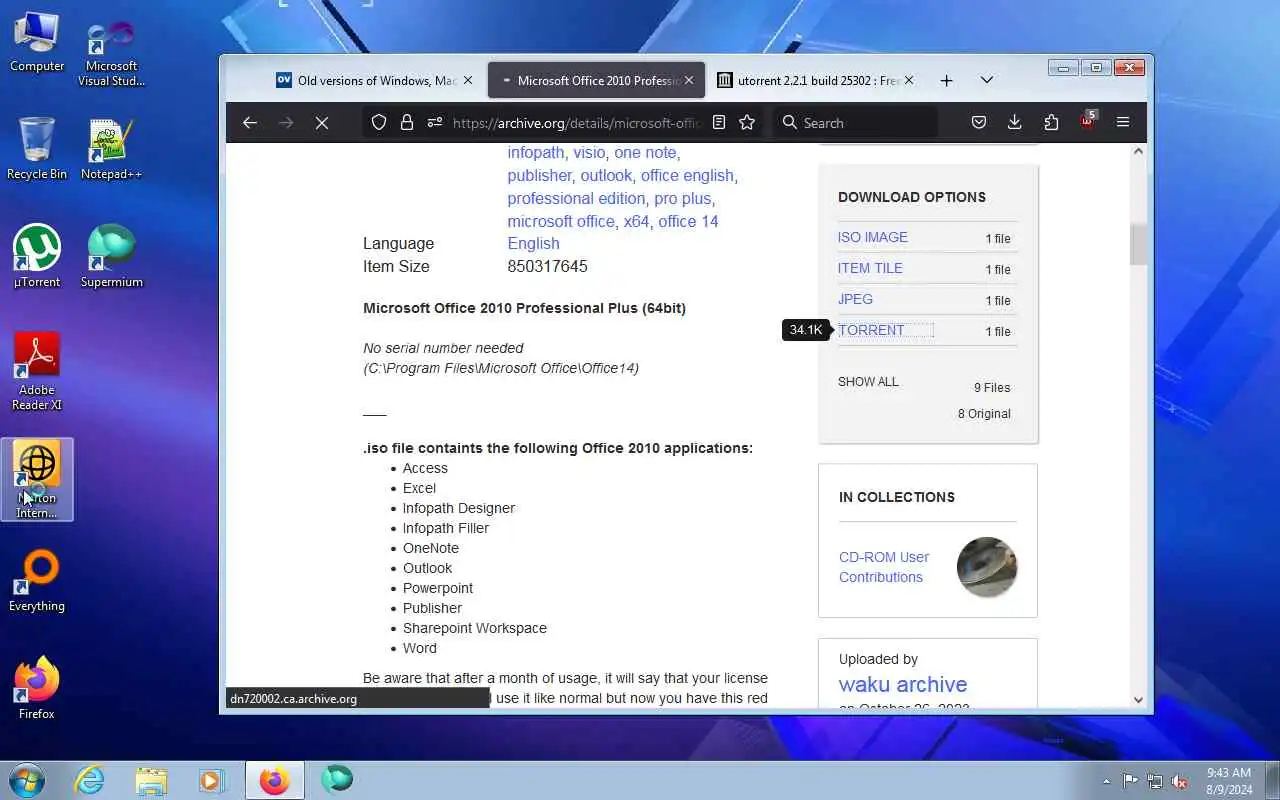1280x800 pixels.
Task: Click the uBlock extension icon with badge
Action: (1088, 122)
